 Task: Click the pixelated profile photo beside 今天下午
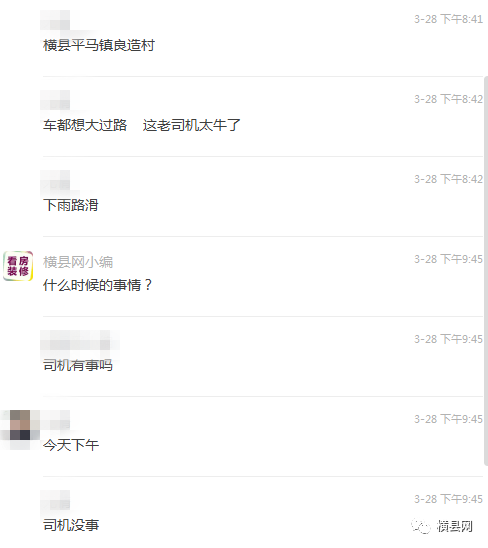pos(20,425)
